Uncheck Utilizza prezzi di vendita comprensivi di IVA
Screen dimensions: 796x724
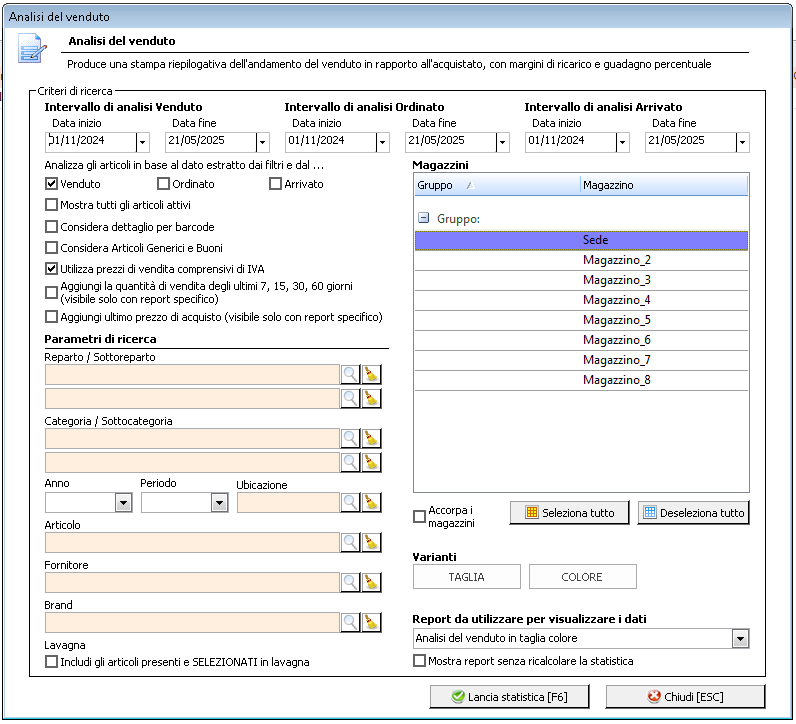[x=51, y=269]
